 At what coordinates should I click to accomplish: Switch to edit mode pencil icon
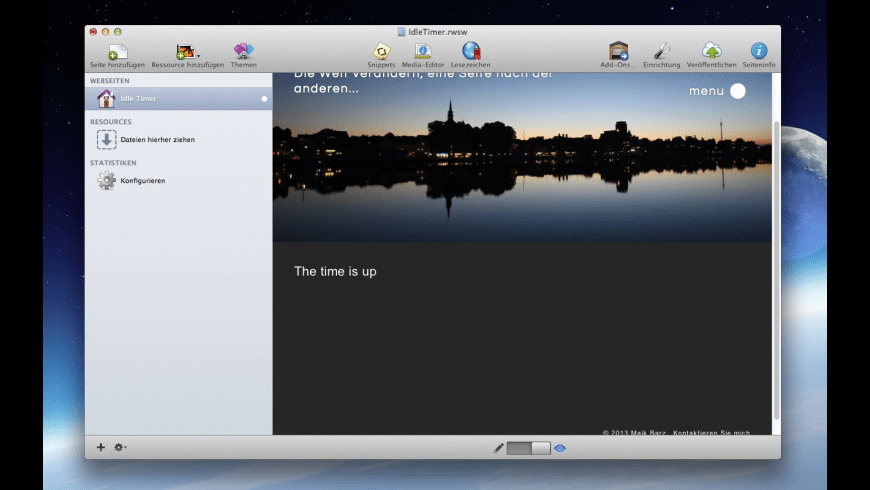click(x=498, y=448)
